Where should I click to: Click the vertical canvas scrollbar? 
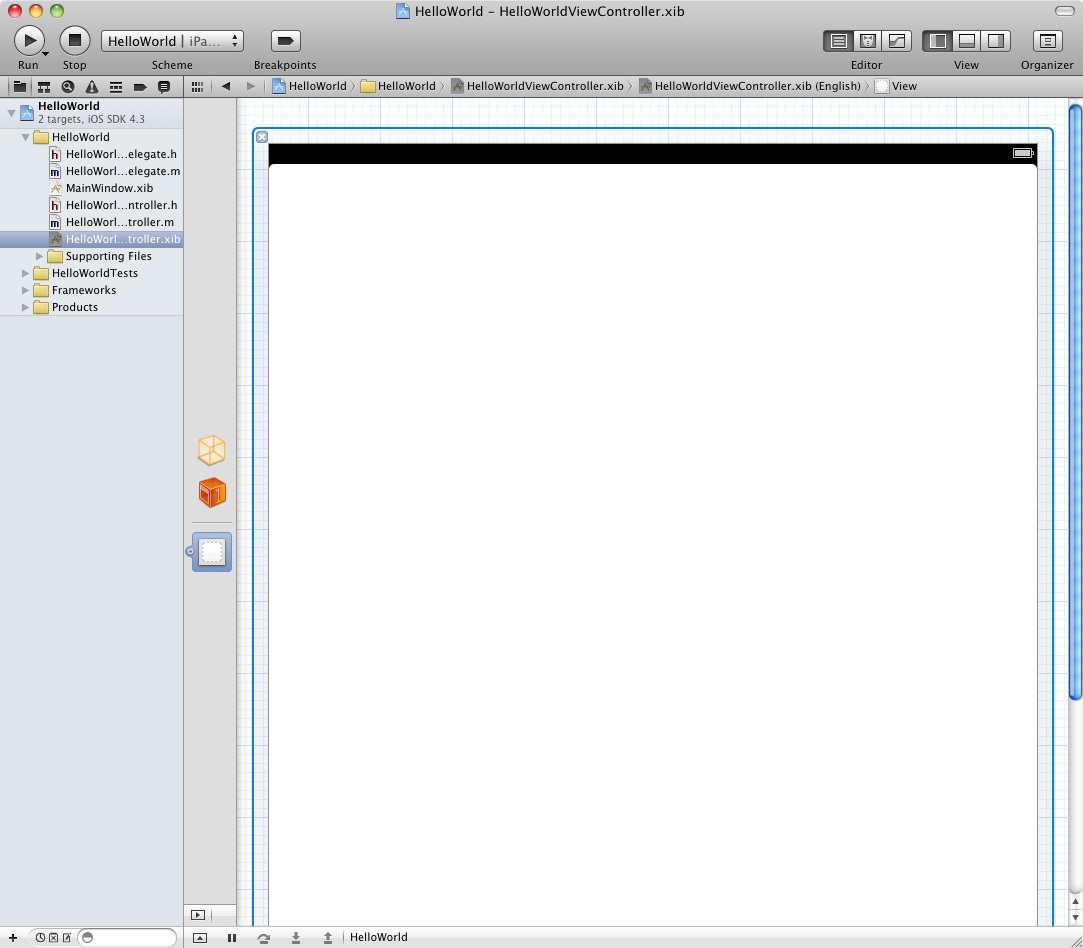[1075, 400]
